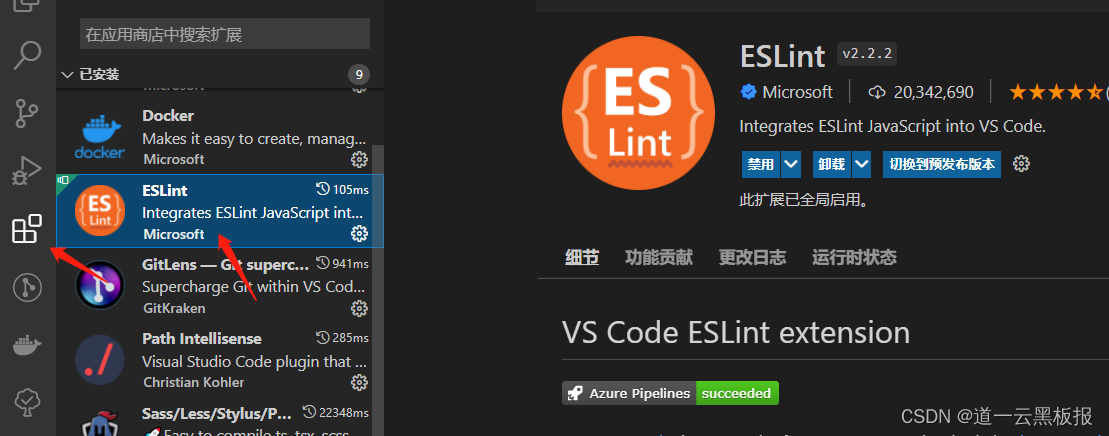
Task: Open the Extensions view icon
Action: [28, 229]
